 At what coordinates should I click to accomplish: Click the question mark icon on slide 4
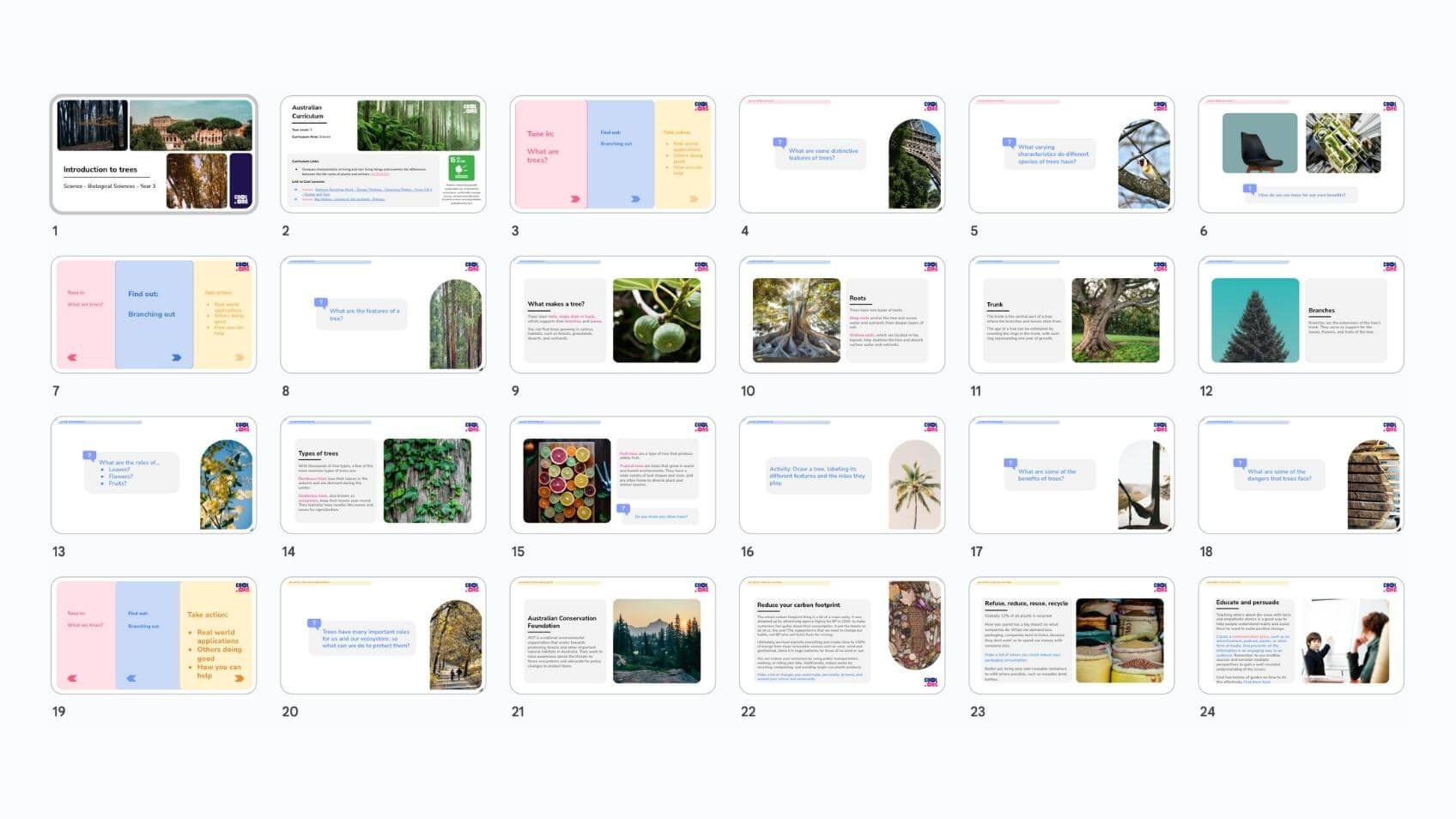[780, 143]
